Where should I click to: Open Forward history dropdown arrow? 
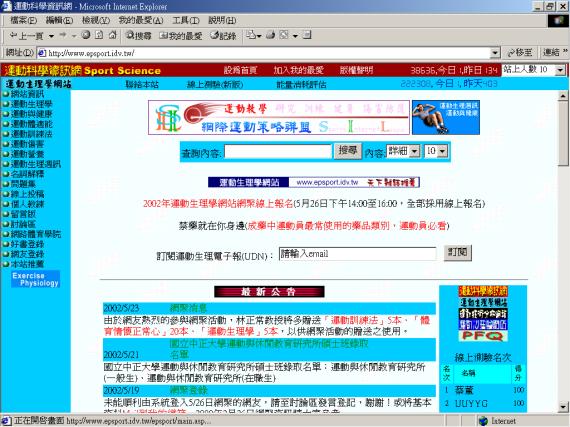(x=74, y=36)
